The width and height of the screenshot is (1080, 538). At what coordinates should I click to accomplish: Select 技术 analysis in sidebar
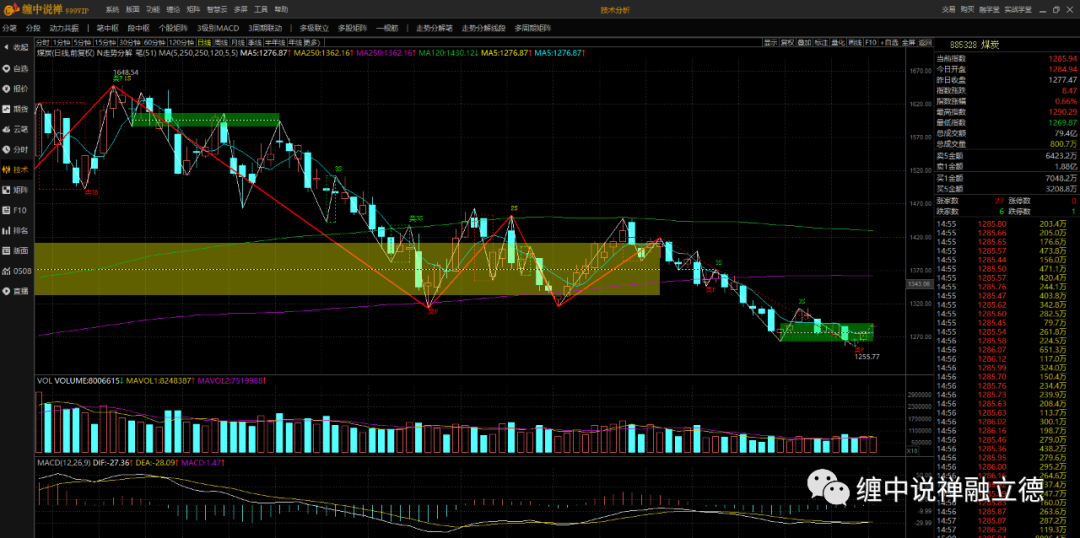pos(16,169)
